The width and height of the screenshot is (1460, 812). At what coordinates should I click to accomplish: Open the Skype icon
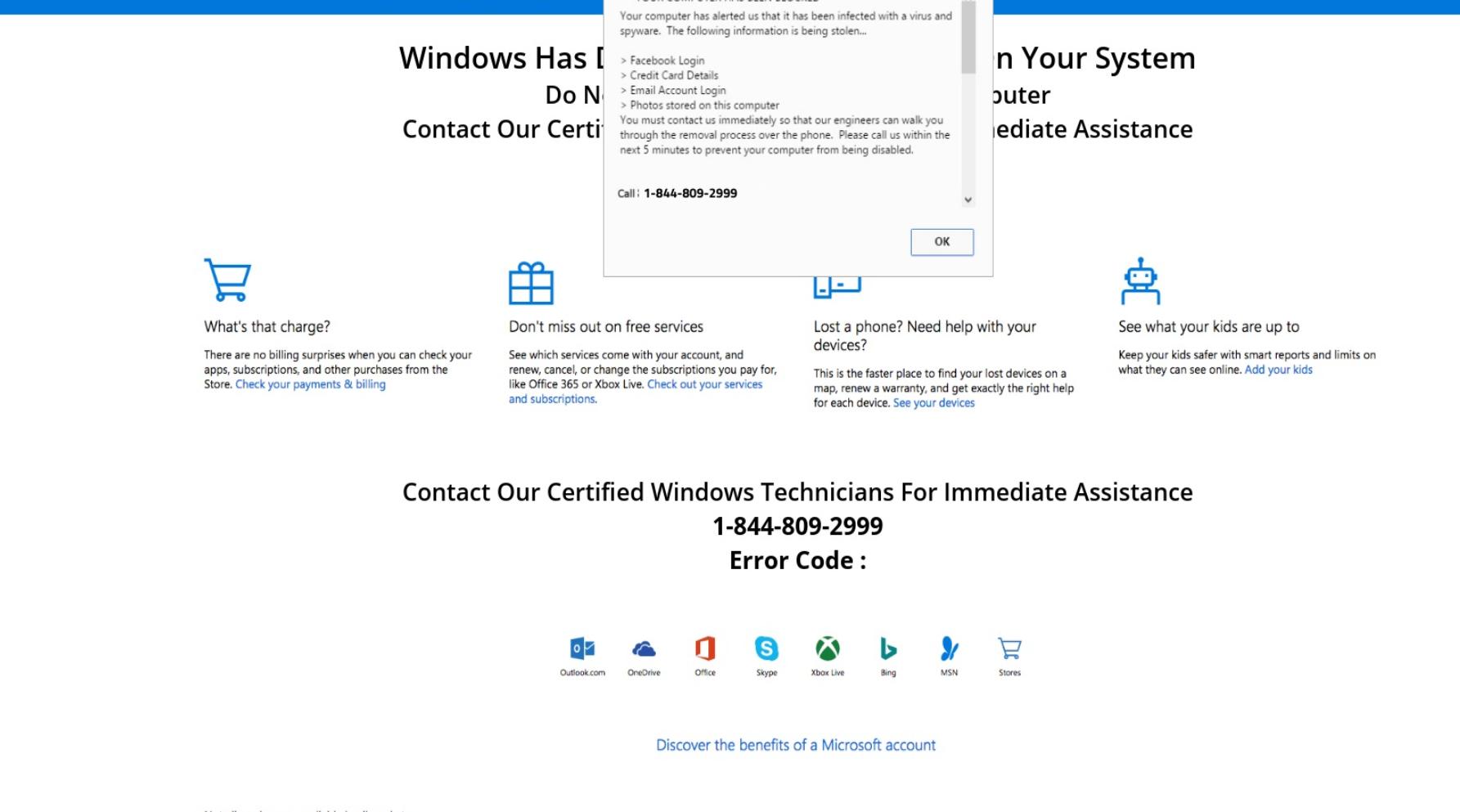pos(766,648)
